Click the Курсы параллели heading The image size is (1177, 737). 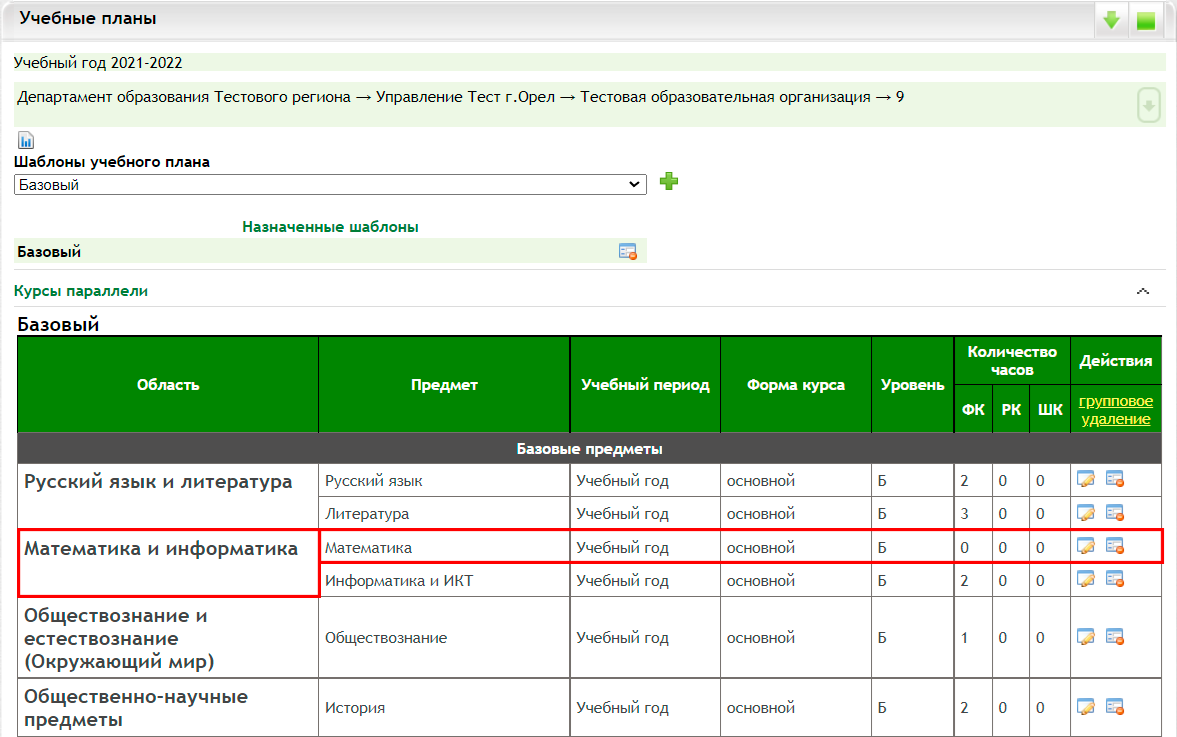81,291
